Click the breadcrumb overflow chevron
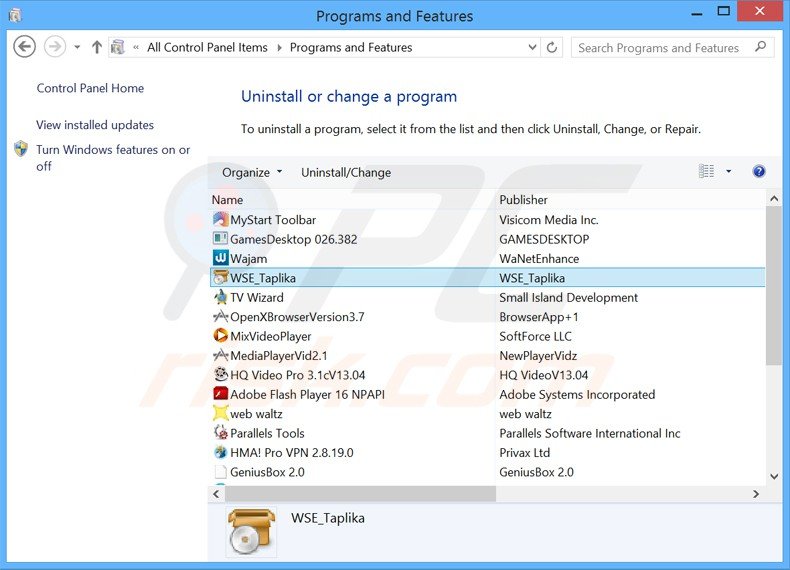The width and height of the screenshot is (790, 570). [x=136, y=47]
